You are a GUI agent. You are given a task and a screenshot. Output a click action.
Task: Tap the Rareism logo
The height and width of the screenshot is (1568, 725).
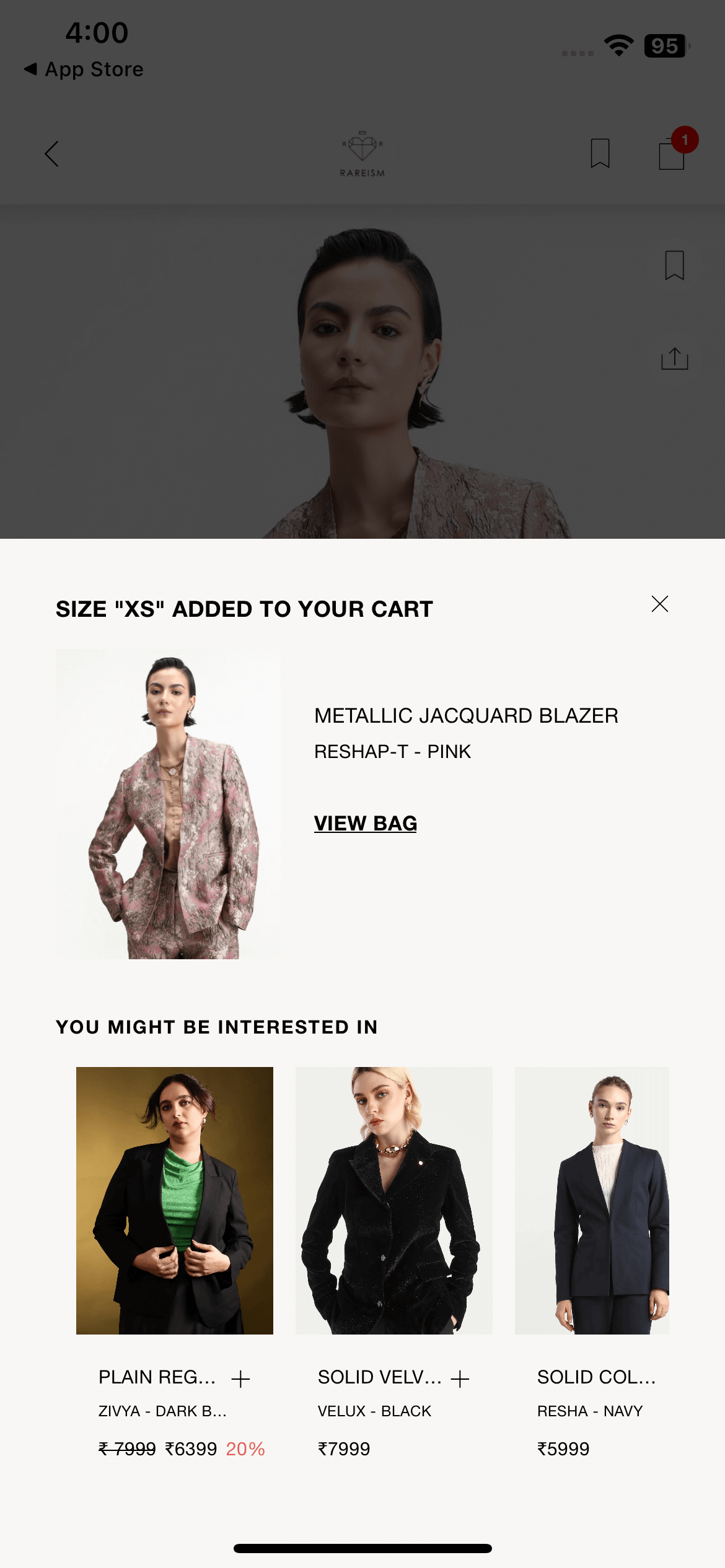tap(362, 154)
